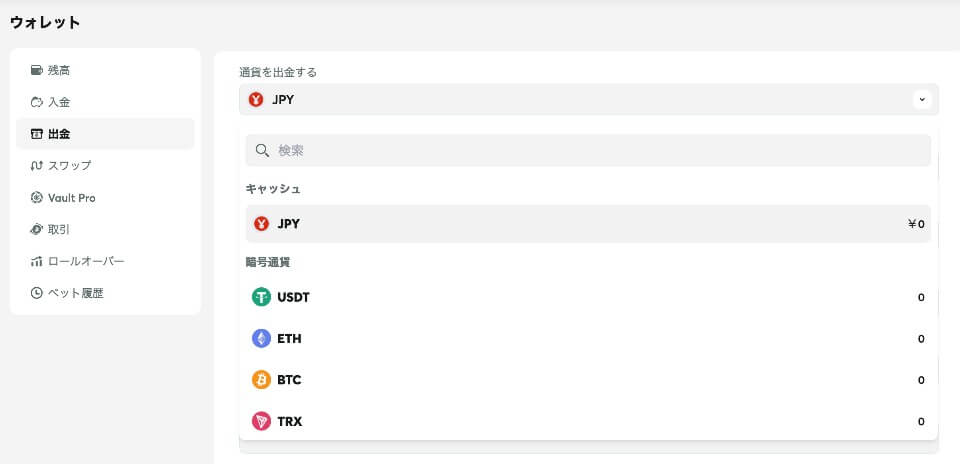
Task: Click the deposit (入金) piggy bank icon
Action: [37, 102]
